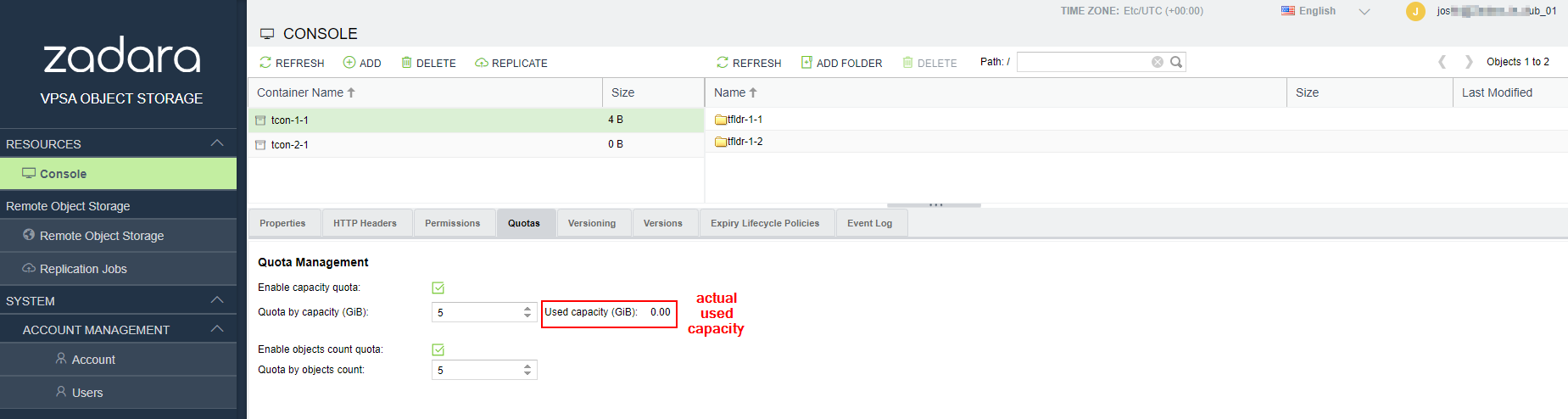Click Add Folder in objects toolbar

click(x=841, y=63)
